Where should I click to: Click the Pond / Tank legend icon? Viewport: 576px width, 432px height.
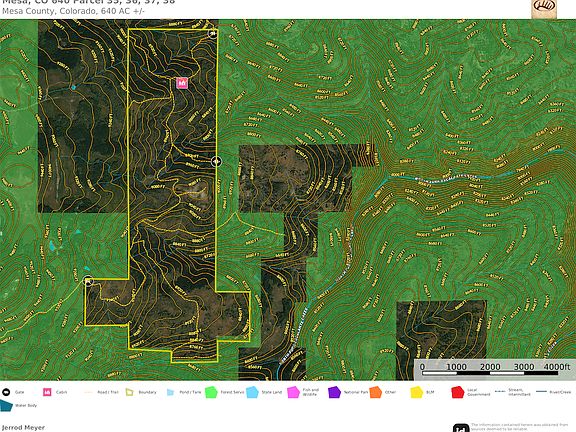pyautogui.click(x=170, y=392)
